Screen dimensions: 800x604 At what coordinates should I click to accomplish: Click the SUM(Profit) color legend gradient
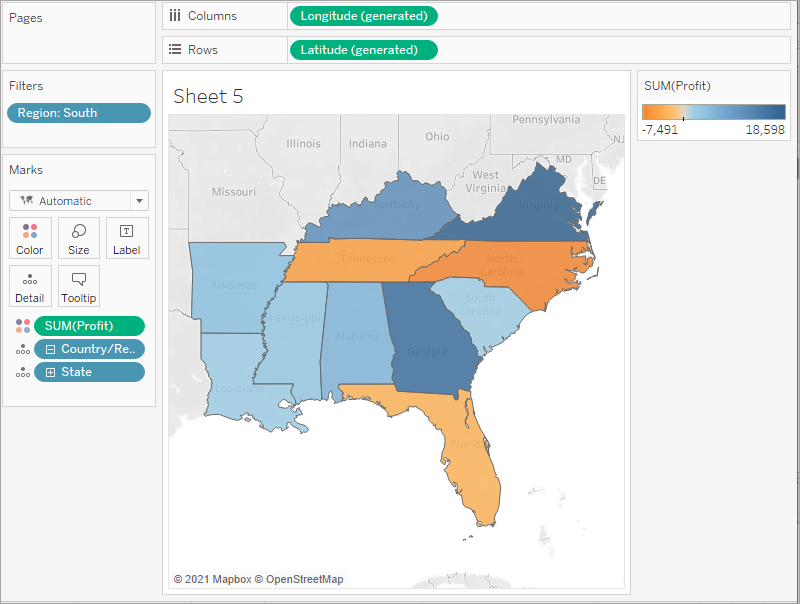713,112
